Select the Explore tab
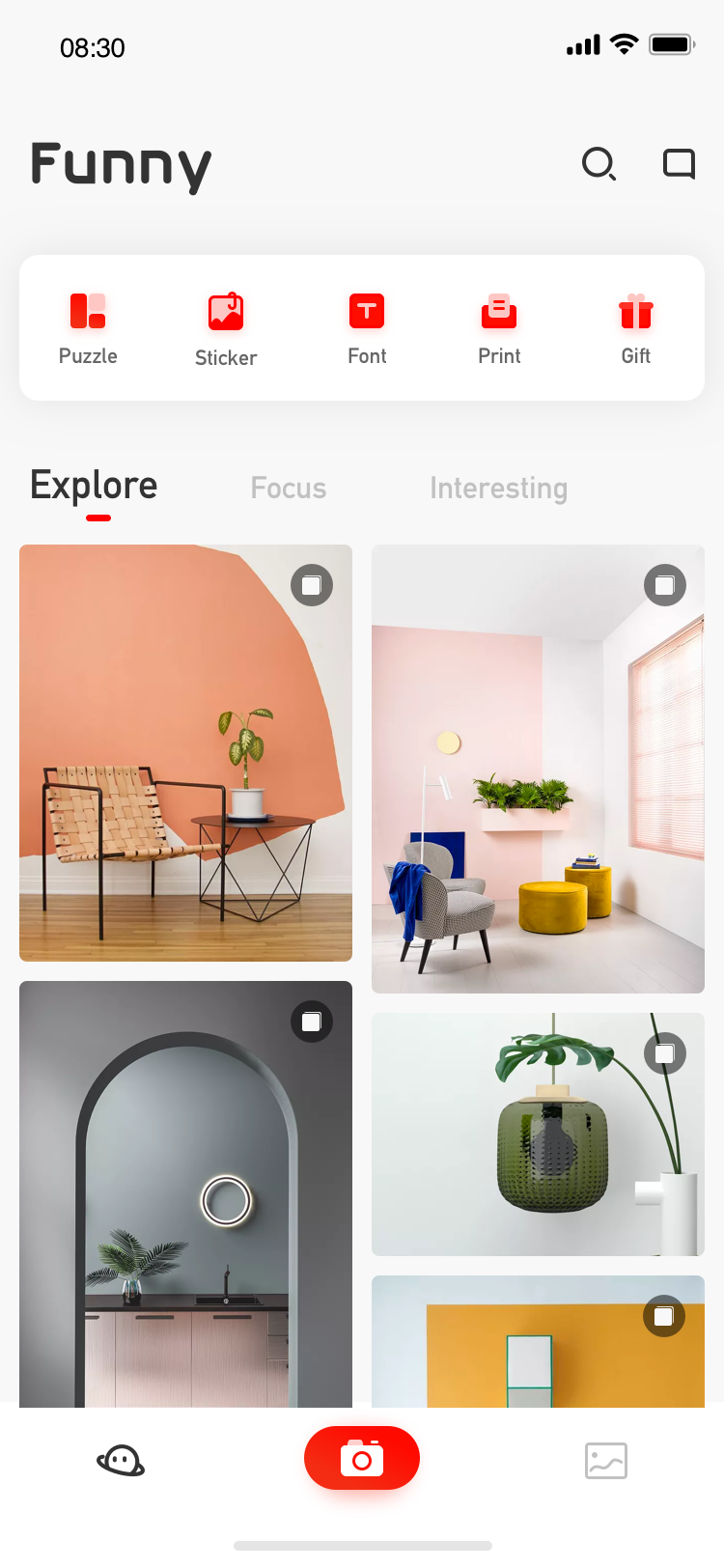 [94, 486]
